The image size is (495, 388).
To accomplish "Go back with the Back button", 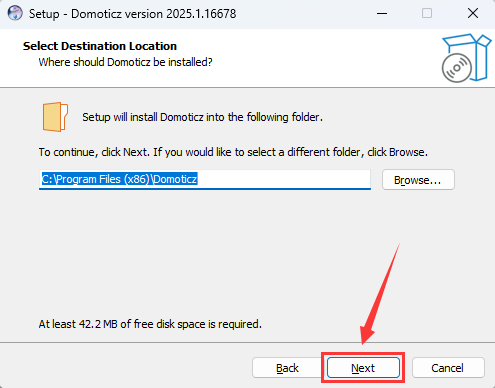I will tap(287, 368).
